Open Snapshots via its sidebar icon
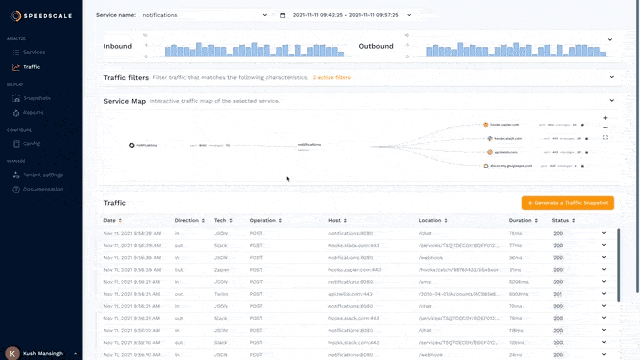The image size is (640, 360). [x=16, y=98]
